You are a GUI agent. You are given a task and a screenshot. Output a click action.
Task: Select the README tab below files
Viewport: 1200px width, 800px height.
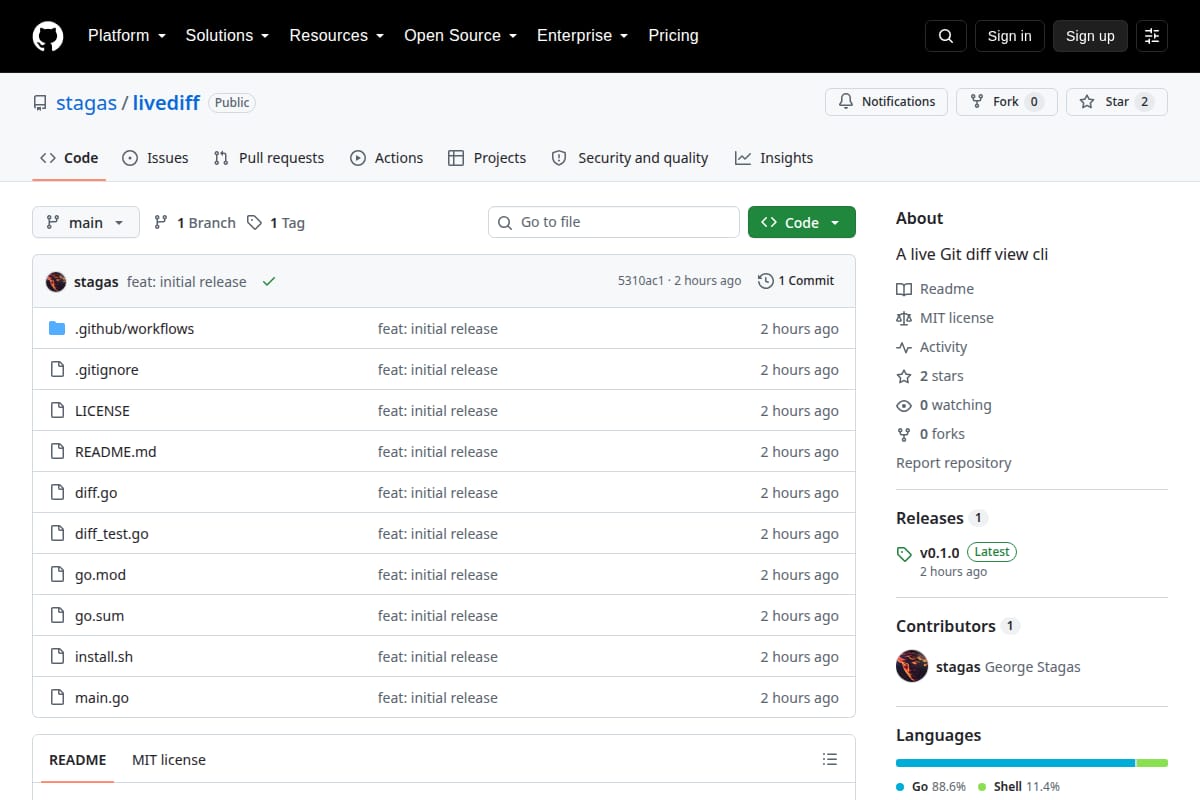coord(78,760)
